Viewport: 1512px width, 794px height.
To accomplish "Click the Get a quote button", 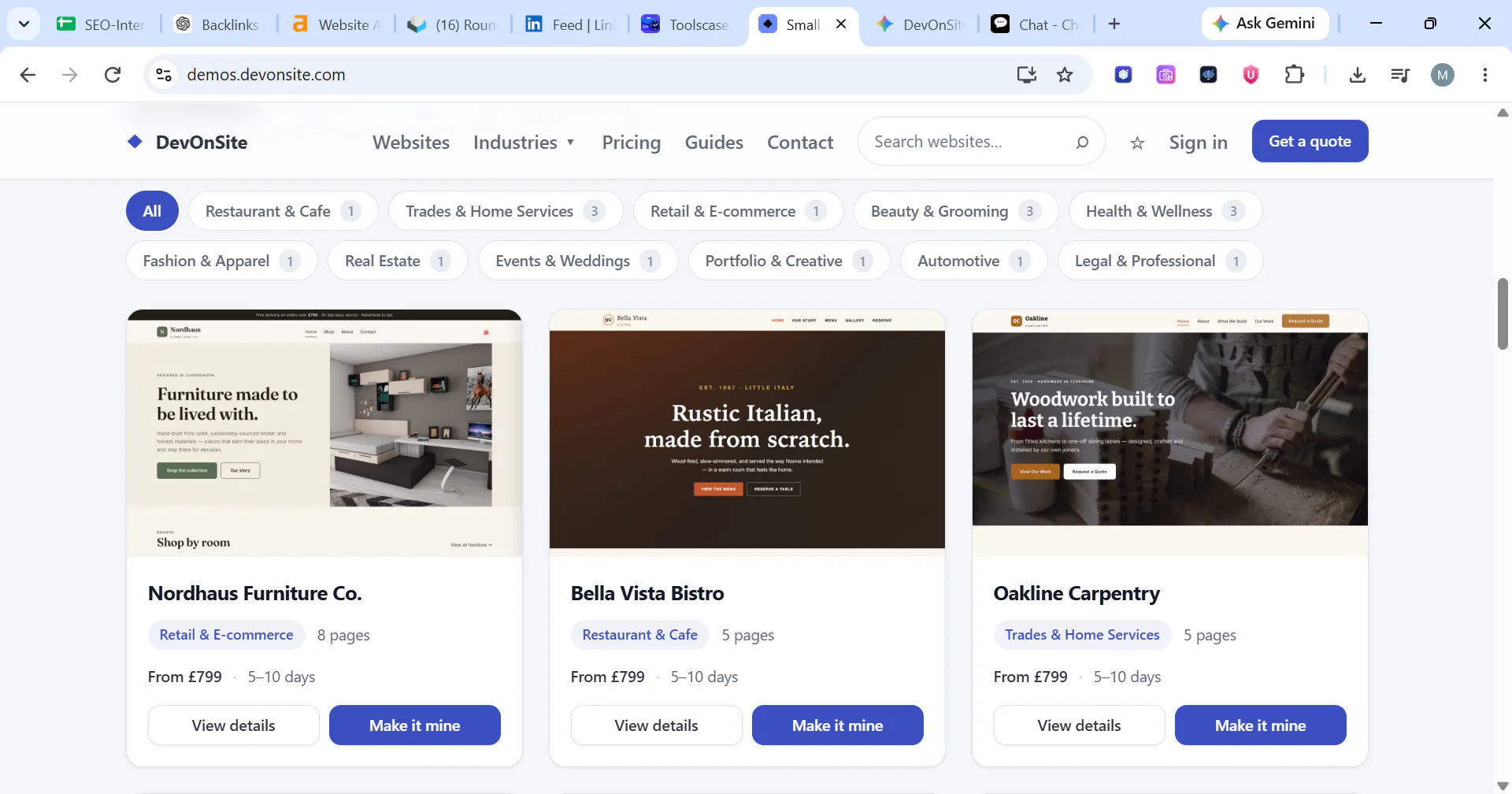I will tap(1310, 141).
